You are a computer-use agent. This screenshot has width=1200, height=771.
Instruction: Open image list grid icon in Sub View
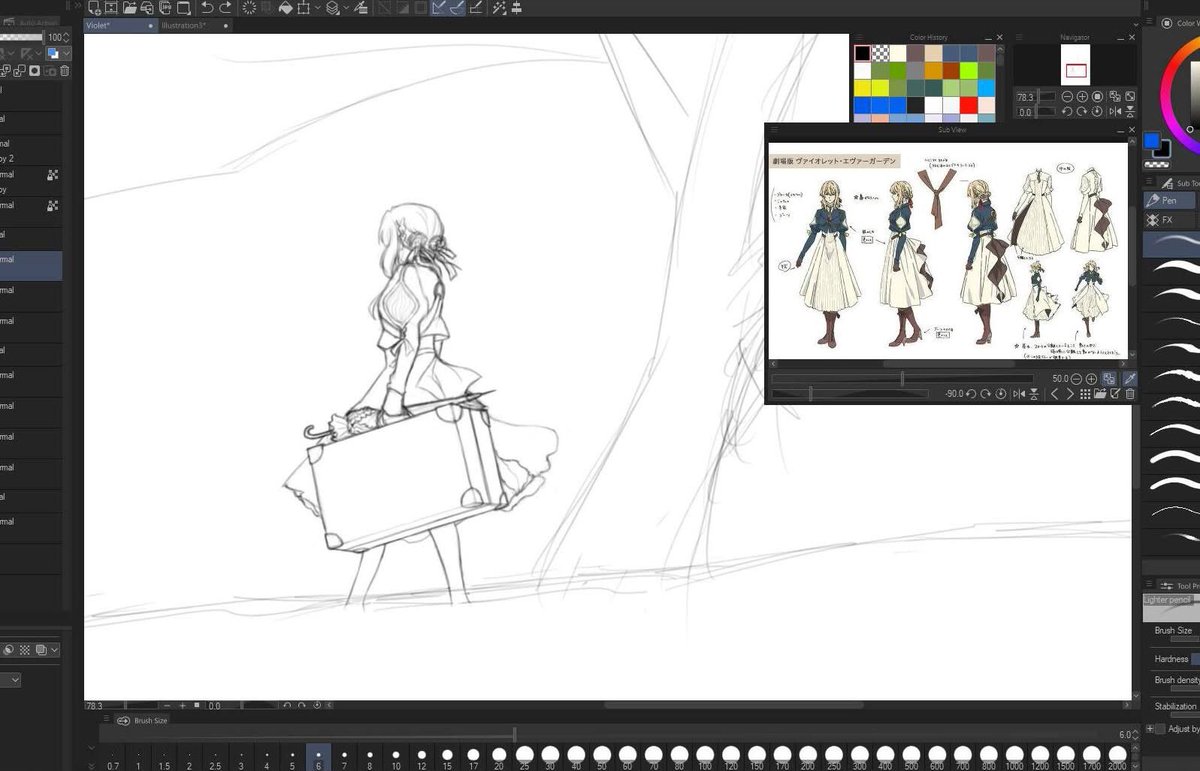pyautogui.click(x=1085, y=394)
